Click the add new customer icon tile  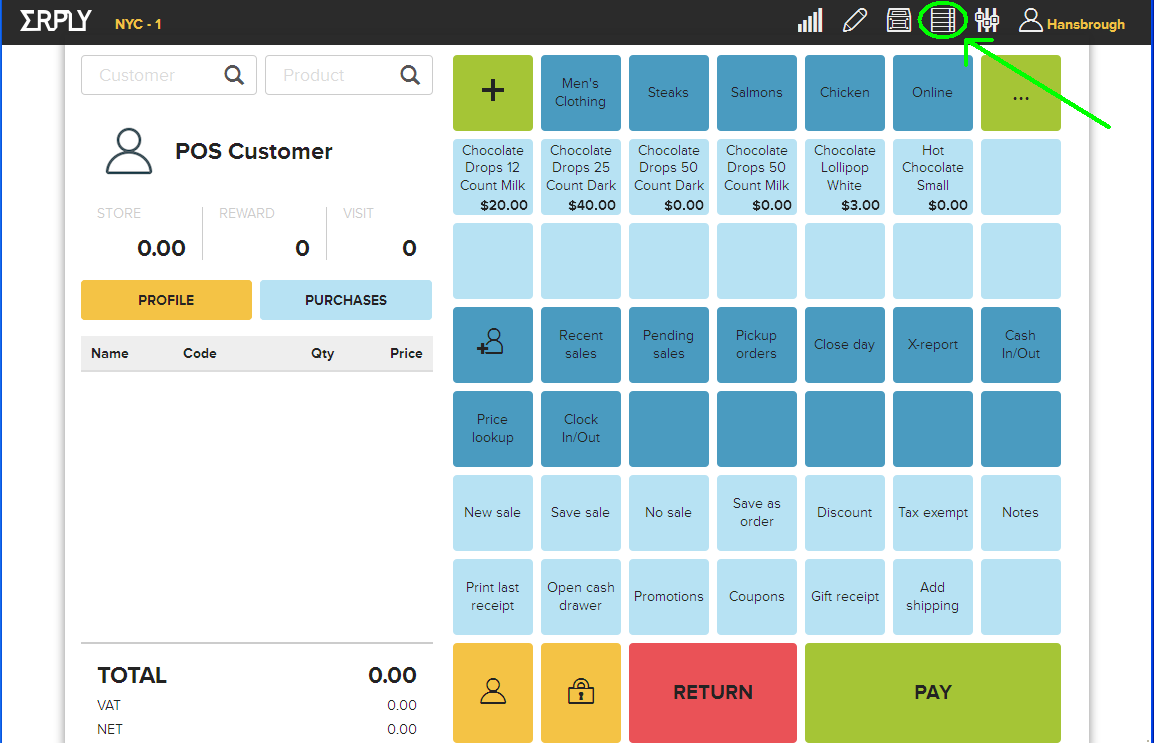492,344
